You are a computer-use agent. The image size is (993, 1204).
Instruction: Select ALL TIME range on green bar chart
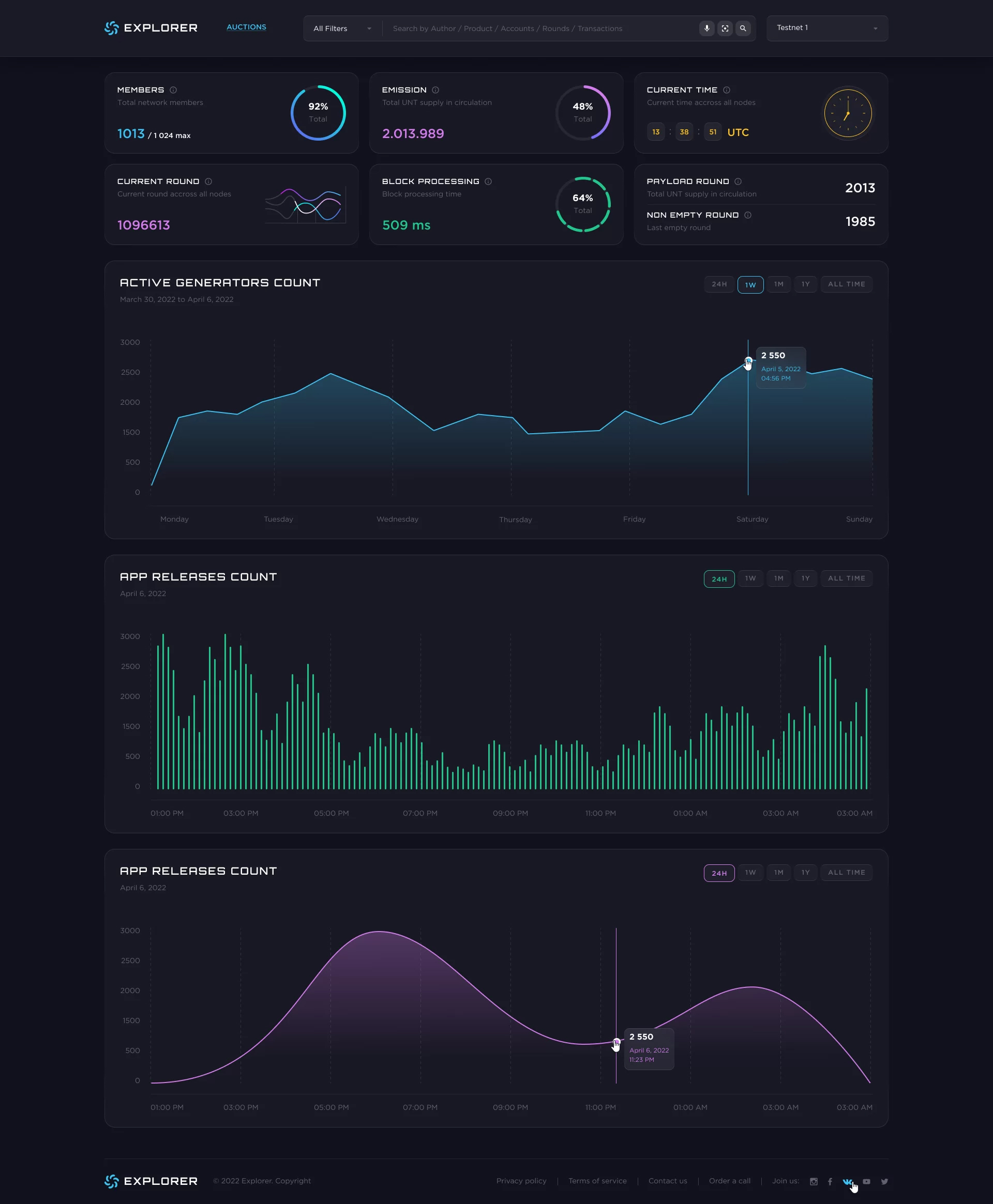click(x=847, y=578)
